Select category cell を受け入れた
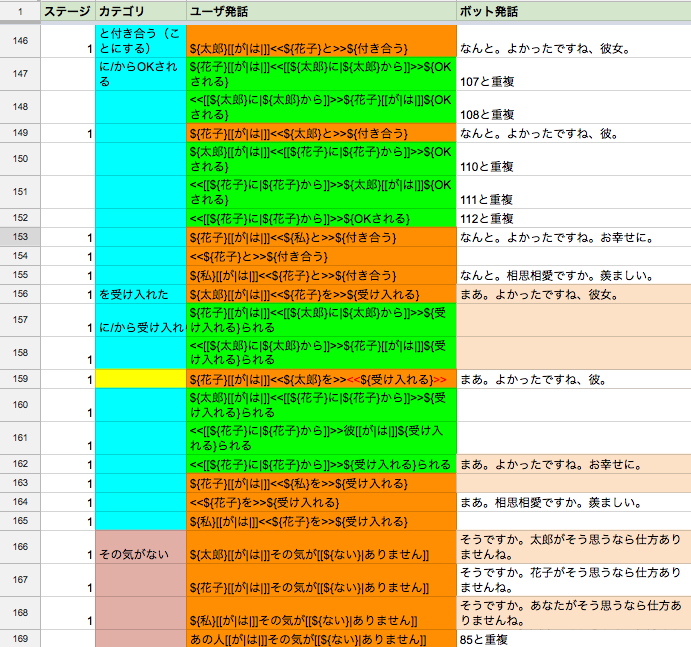691x647 pixels. [x=141, y=294]
